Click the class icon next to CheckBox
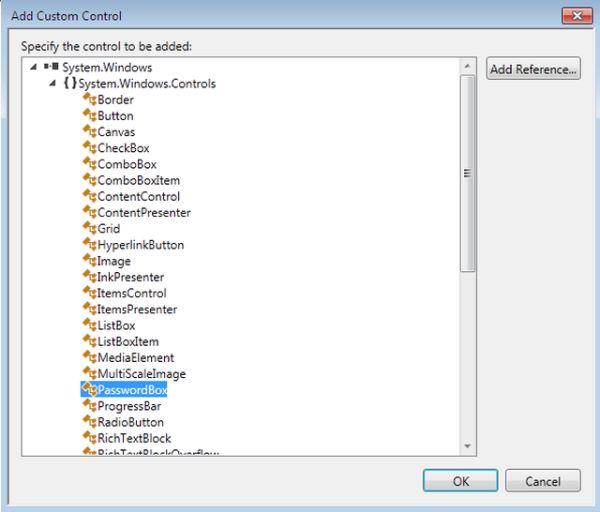The width and height of the screenshot is (600, 512). 90,147
